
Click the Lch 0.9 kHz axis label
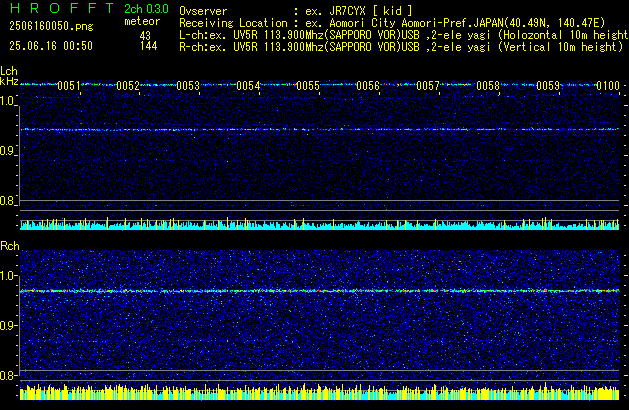[x=7, y=151]
